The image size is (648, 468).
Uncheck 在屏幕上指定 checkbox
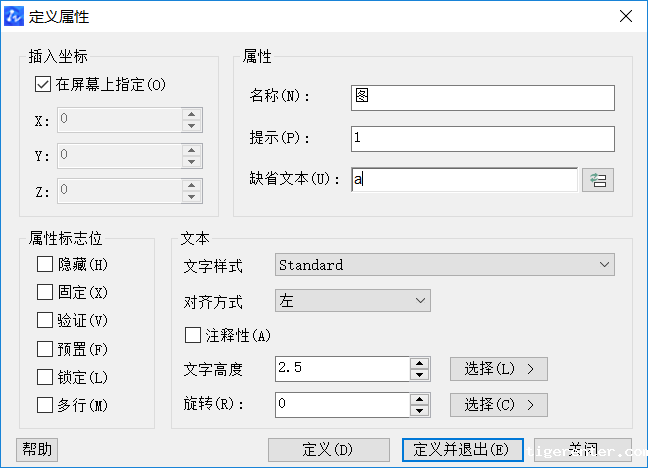click(x=43, y=85)
